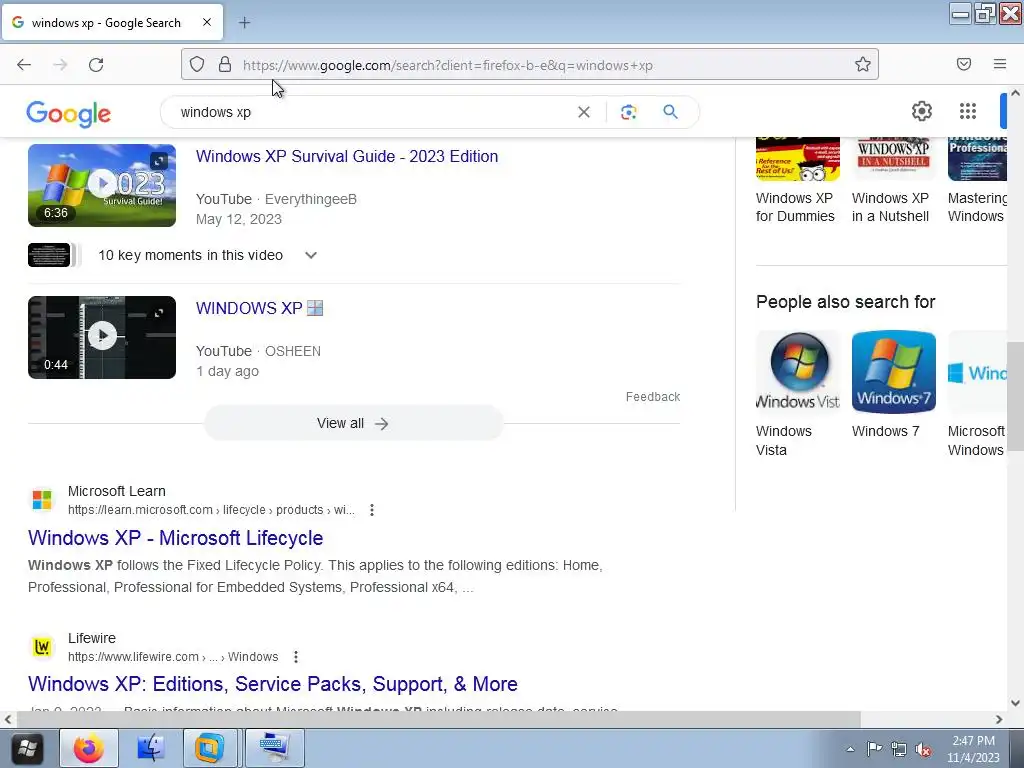View site security padlock info
This screenshot has width=1024, height=768.
[x=225, y=65]
